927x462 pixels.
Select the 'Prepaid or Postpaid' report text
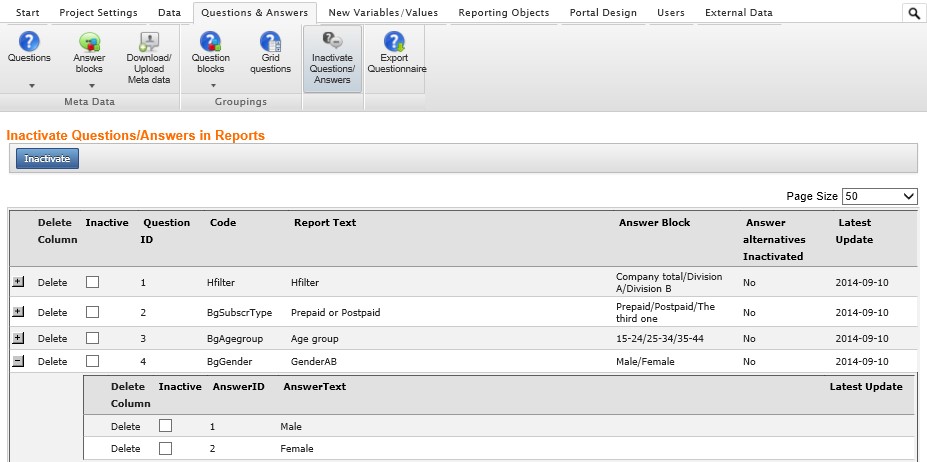click(336, 312)
